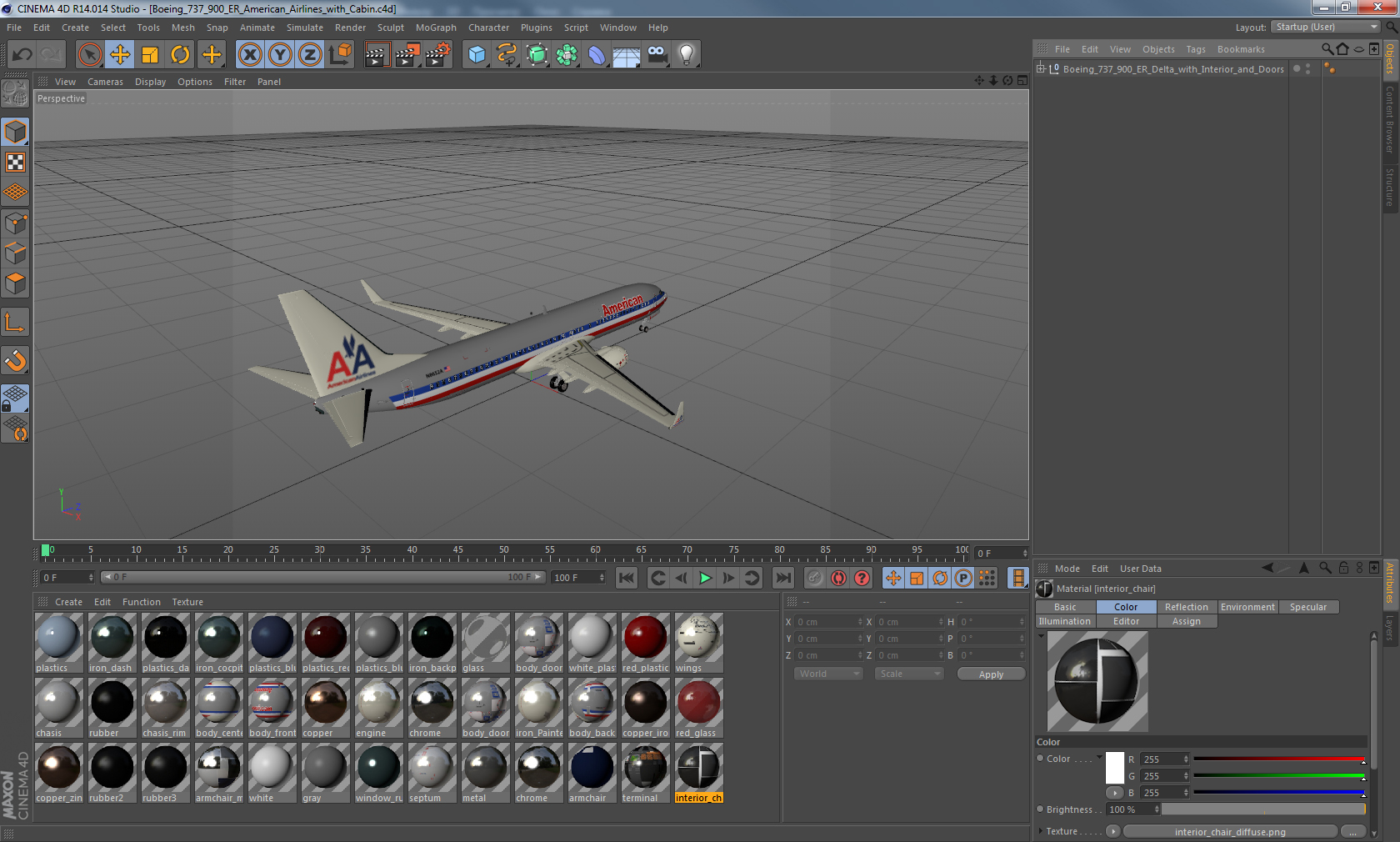The width and height of the screenshot is (1400, 842).
Task: Expand the Boeing_737_900_ER_Delta object tree
Action: point(1041,69)
